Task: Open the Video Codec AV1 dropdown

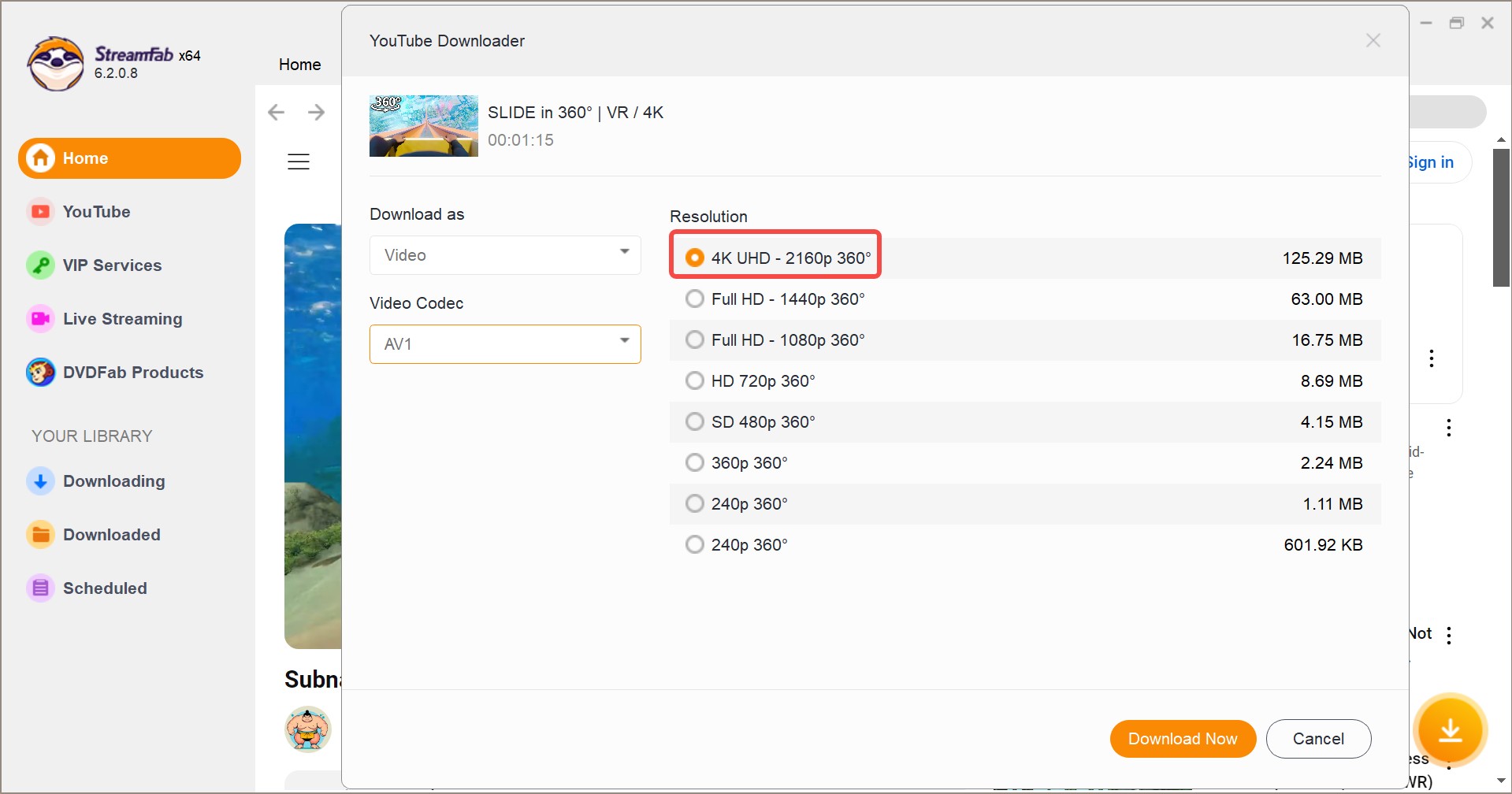Action: pyautogui.click(x=505, y=344)
